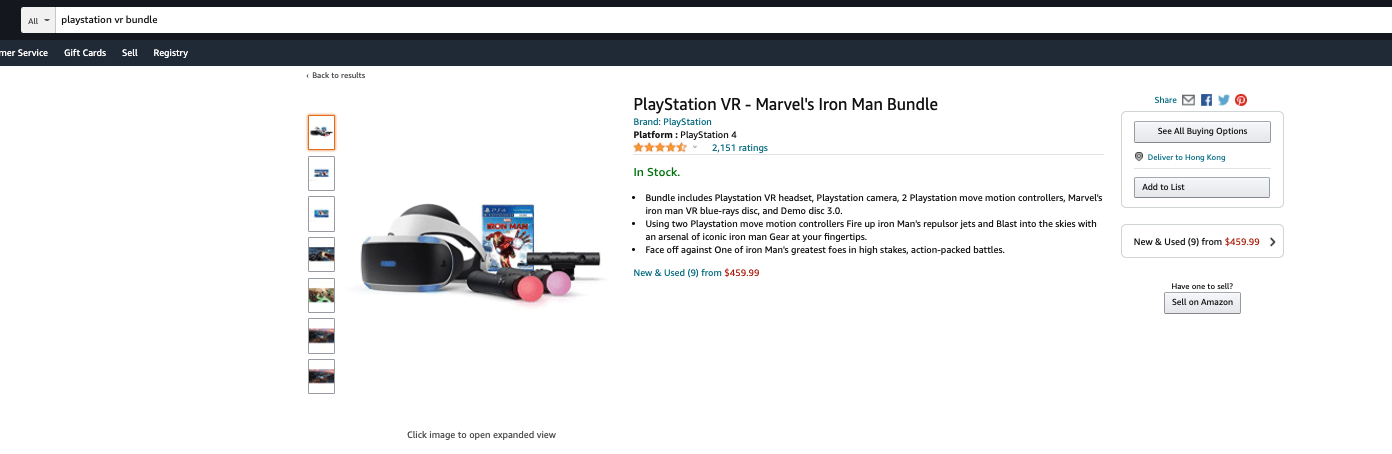The height and width of the screenshot is (454, 1392).
Task: Select the first product thumbnail
Action: (321, 132)
